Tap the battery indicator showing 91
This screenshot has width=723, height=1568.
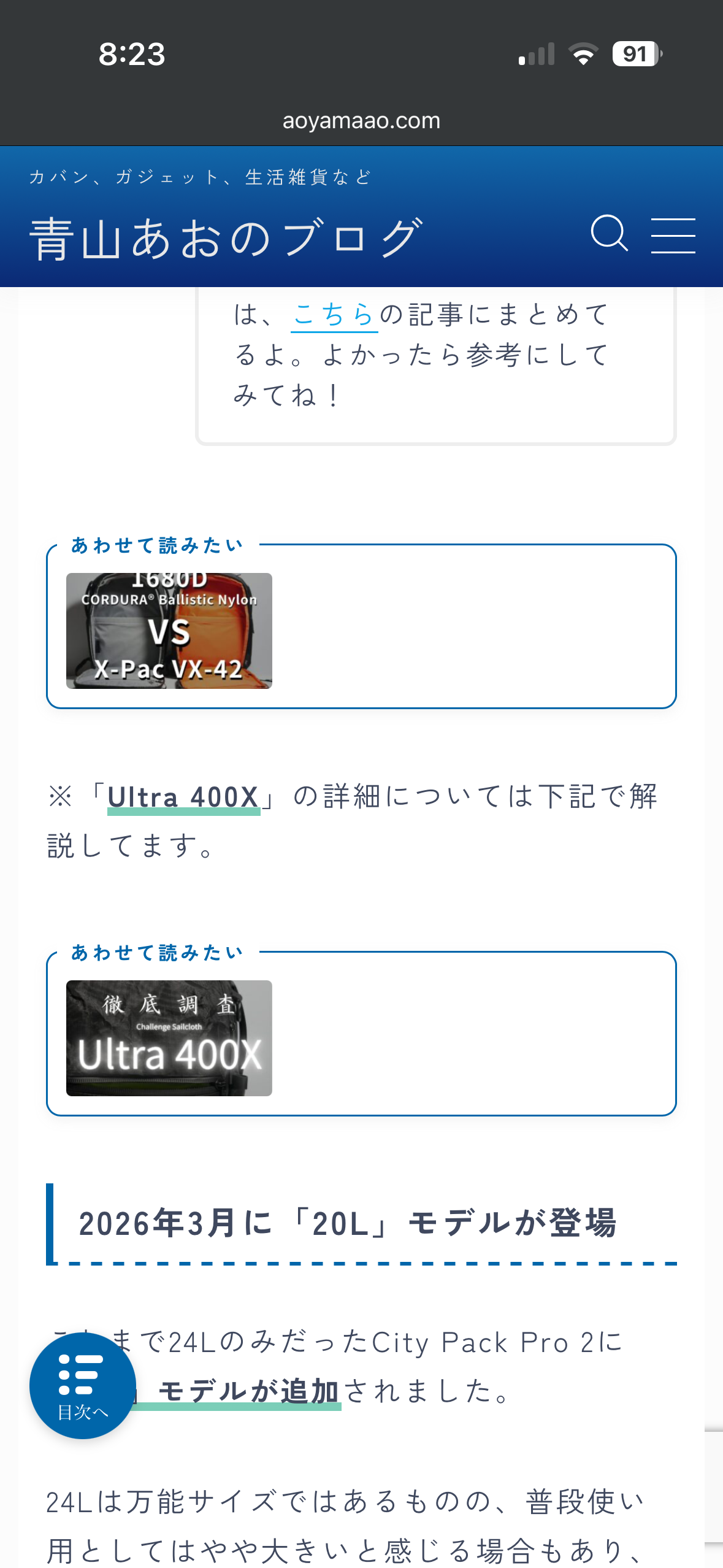tap(637, 54)
